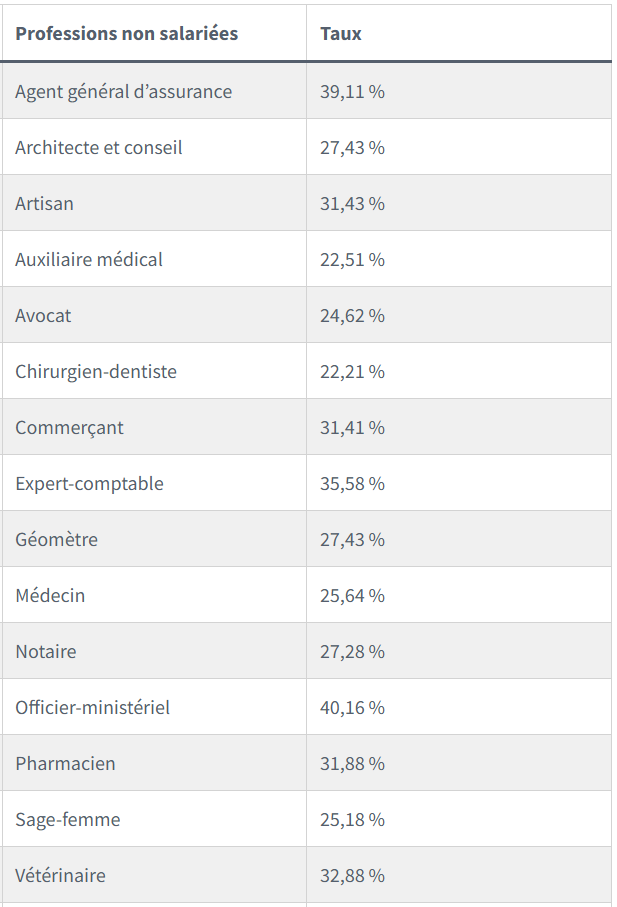Select the 22,51 % rate value

pyautogui.click(x=352, y=260)
